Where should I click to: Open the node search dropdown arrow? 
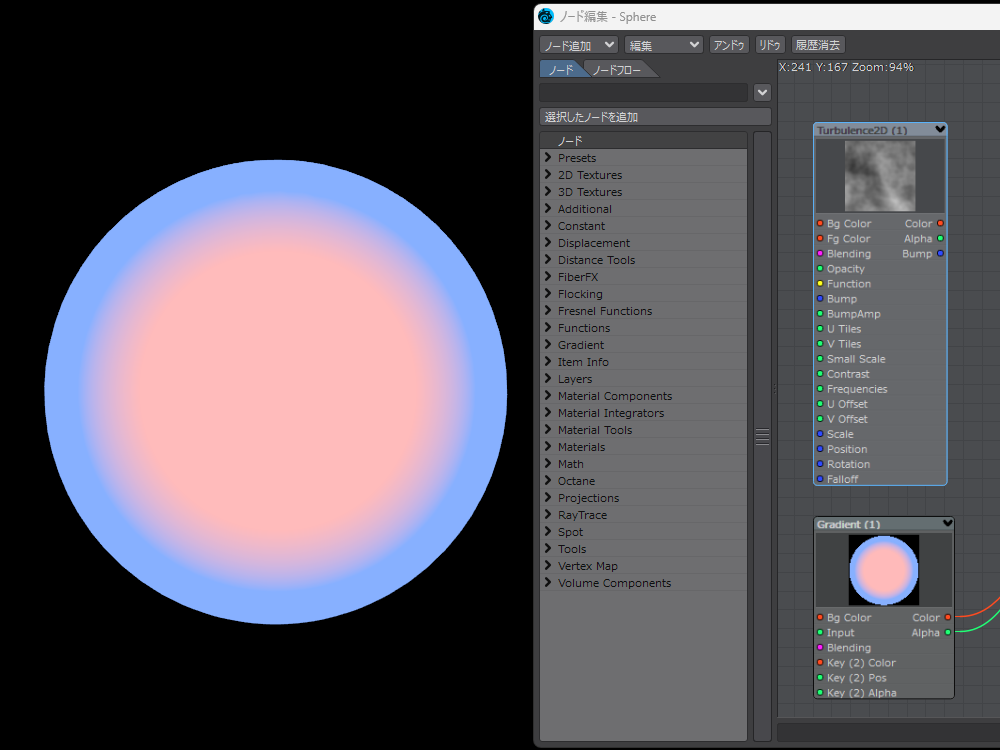pyautogui.click(x=762, y=92)
